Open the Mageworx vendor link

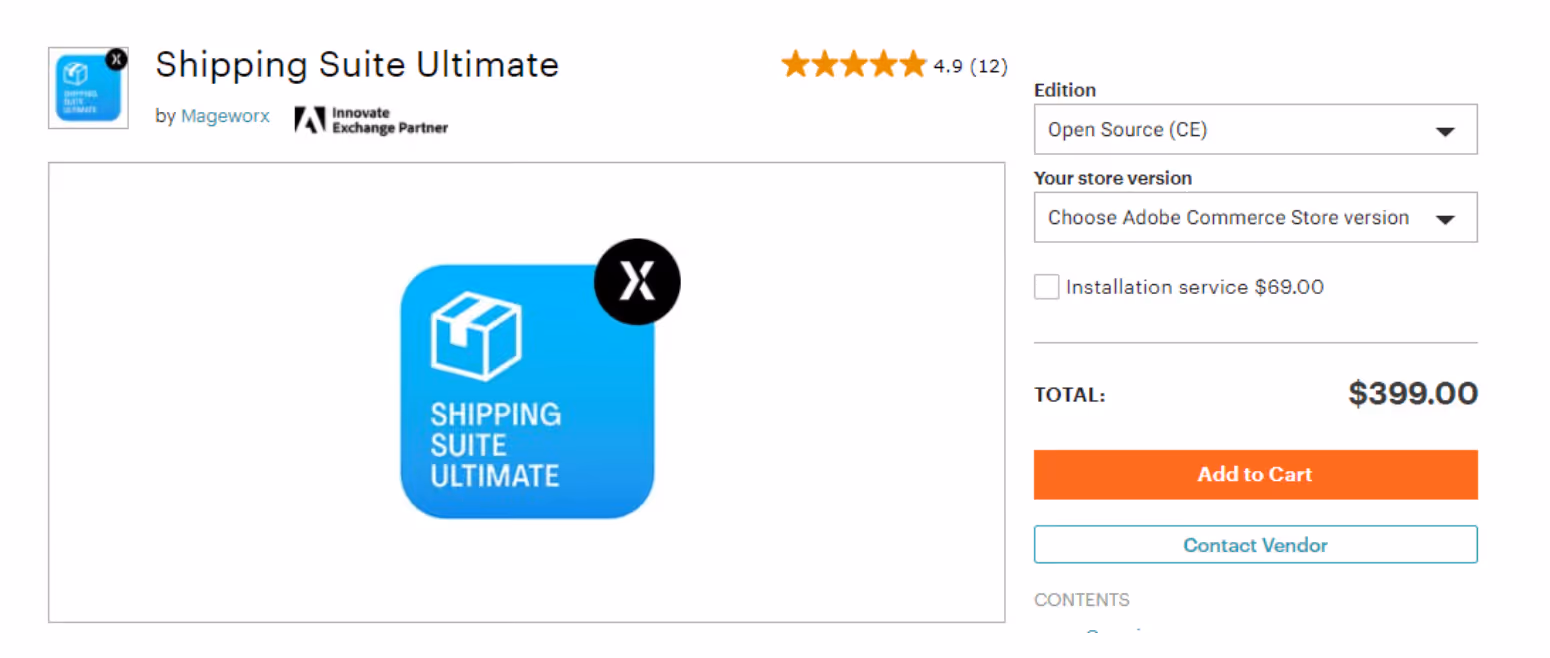click(x=225, y=116)
